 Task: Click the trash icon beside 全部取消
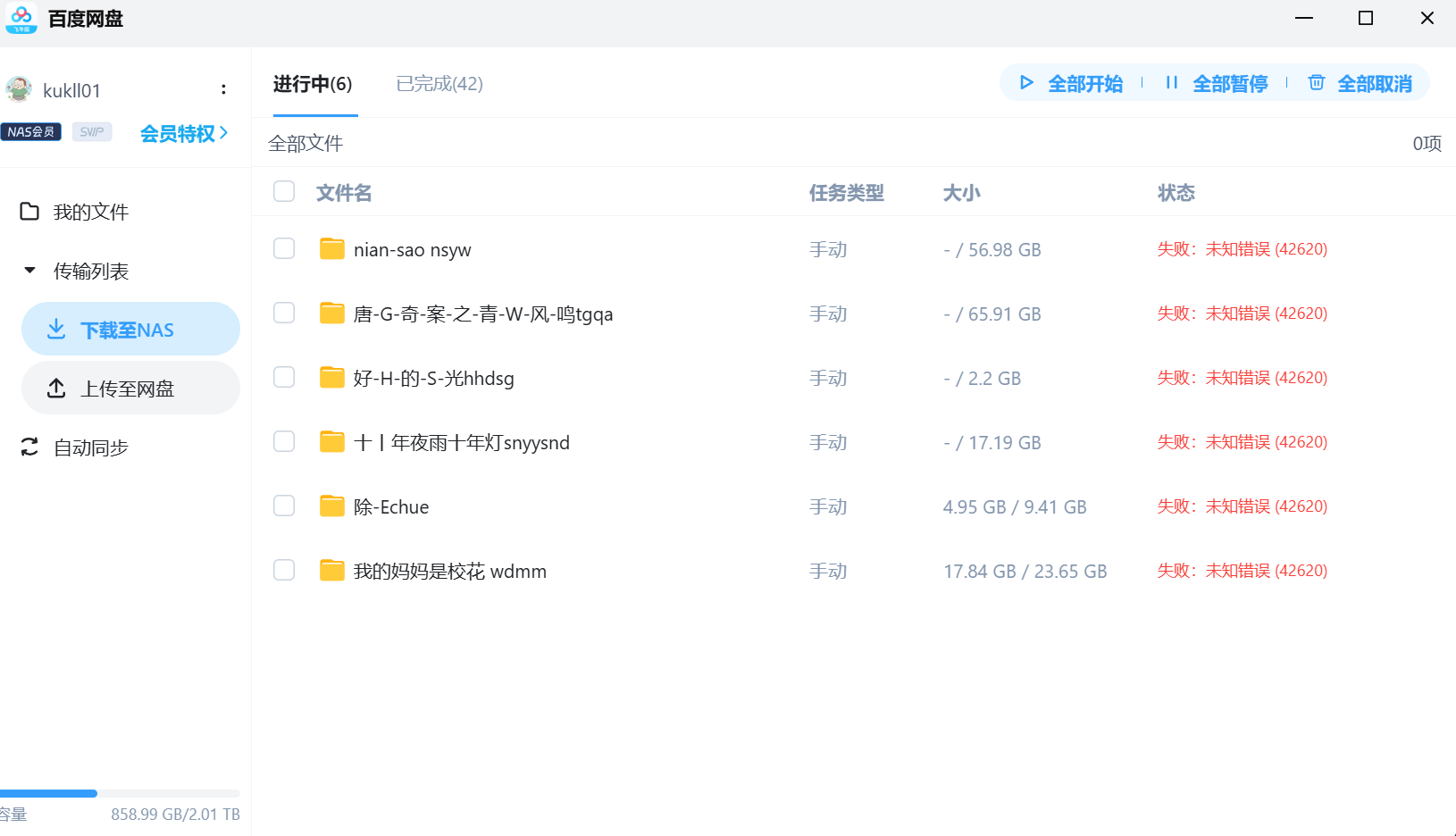coord(1316,83)
